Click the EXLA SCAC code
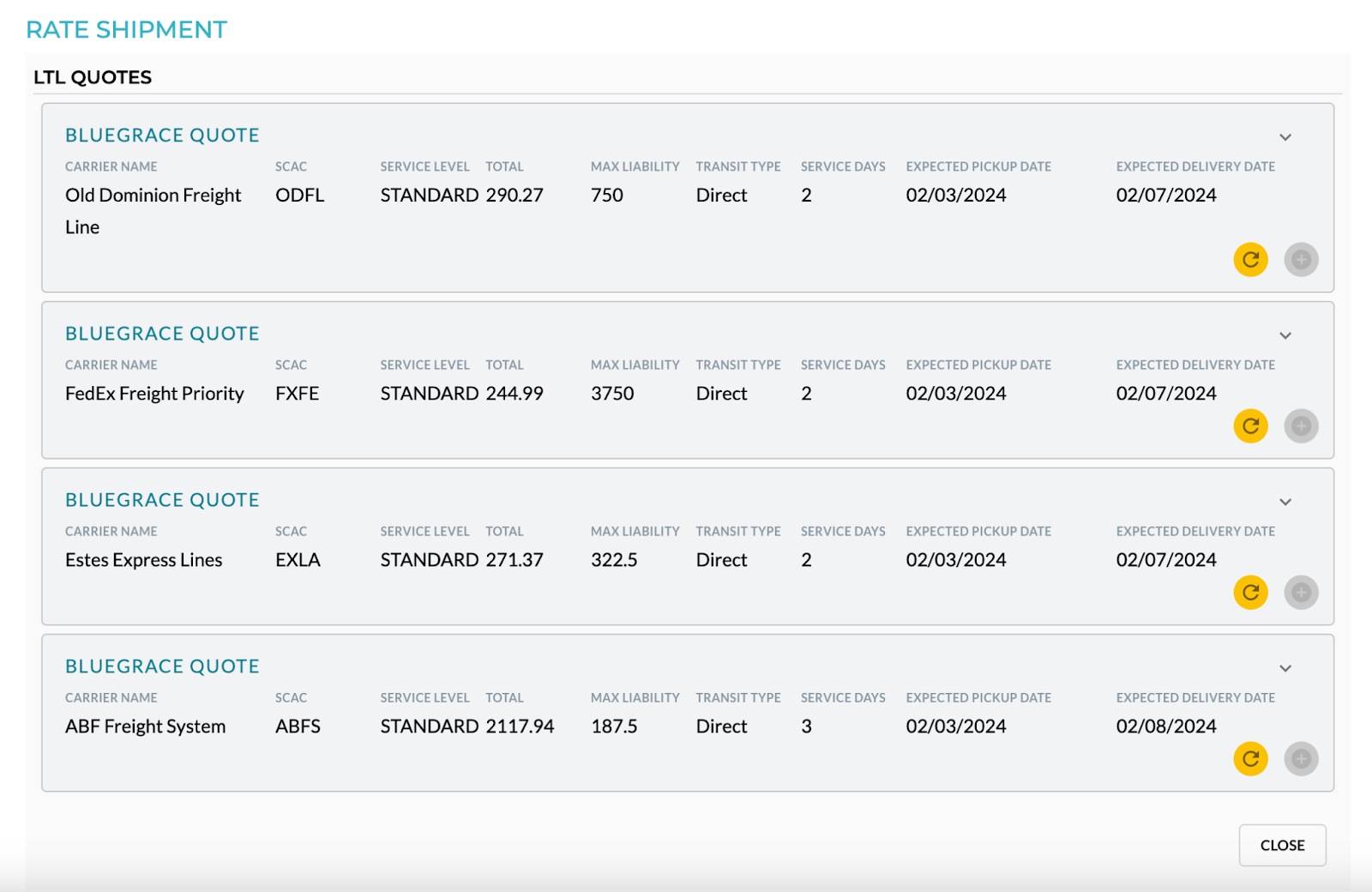Screen dimensions: 1372x892 pyautogui.click(x=298, y=560)
